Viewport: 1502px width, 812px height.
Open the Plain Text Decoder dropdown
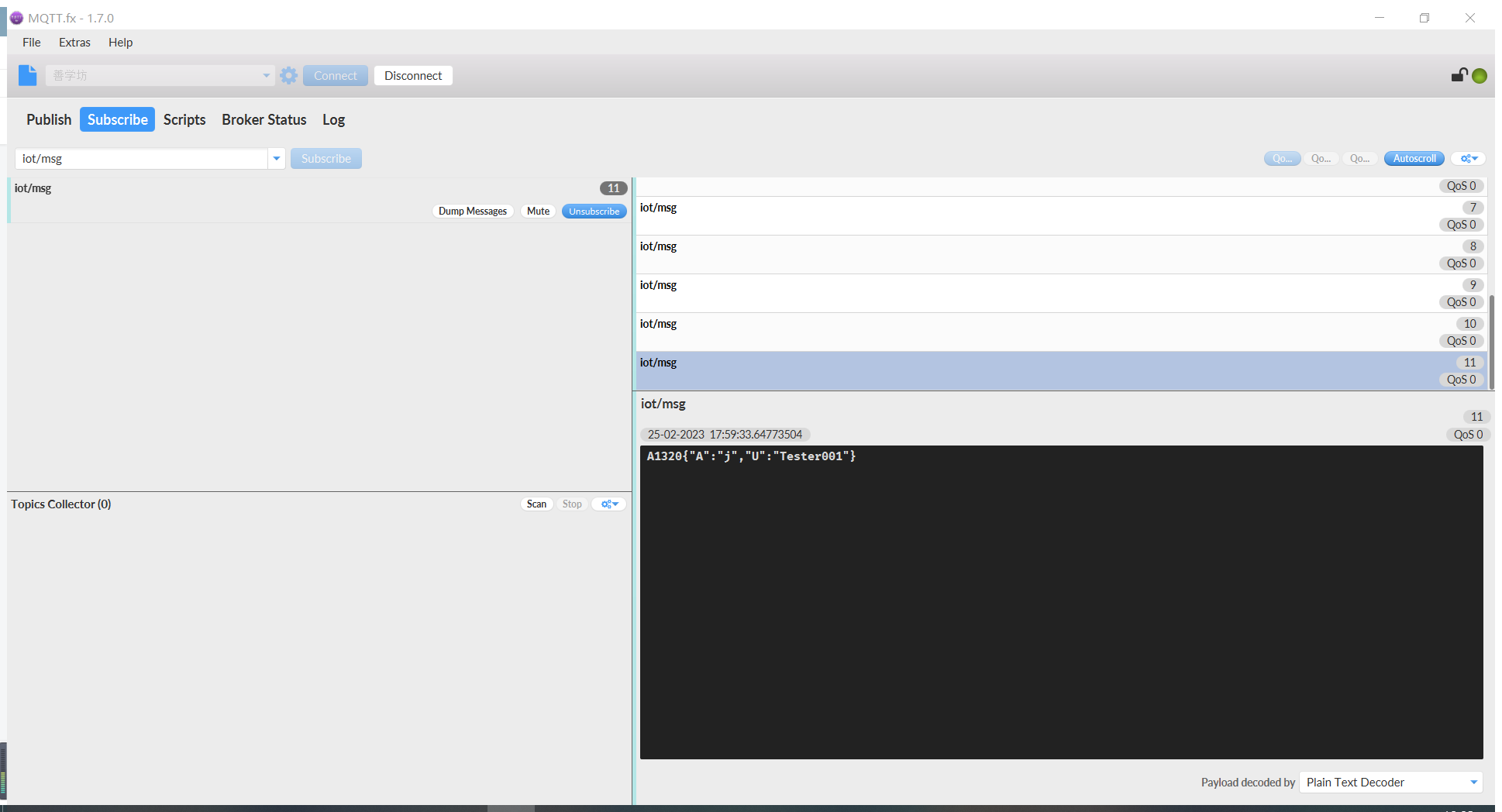click(1391, 783)
